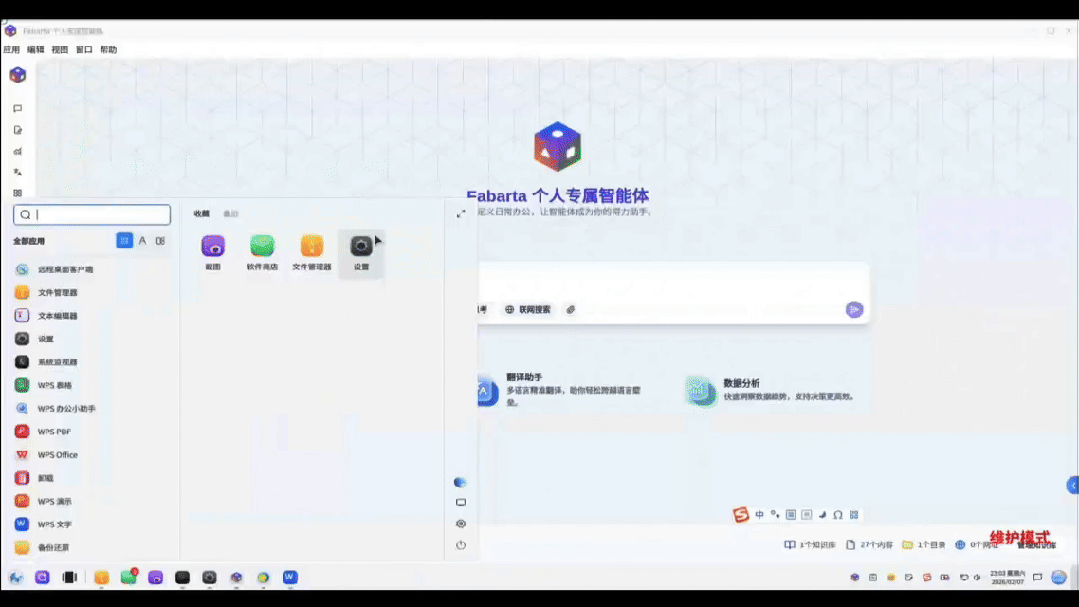Launch the 截图 screenshot app icon
This screenshot has width=1079, height=607.
213,253
